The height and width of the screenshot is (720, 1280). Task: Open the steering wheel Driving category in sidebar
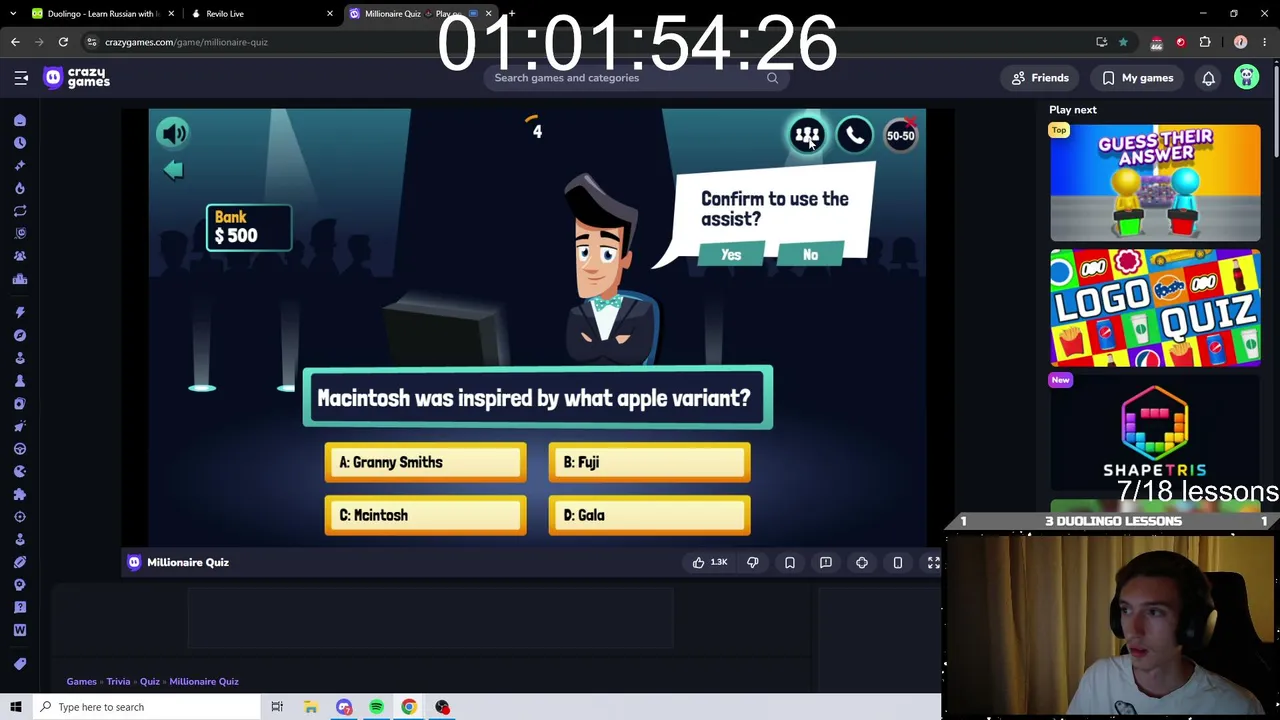[19, 449]
